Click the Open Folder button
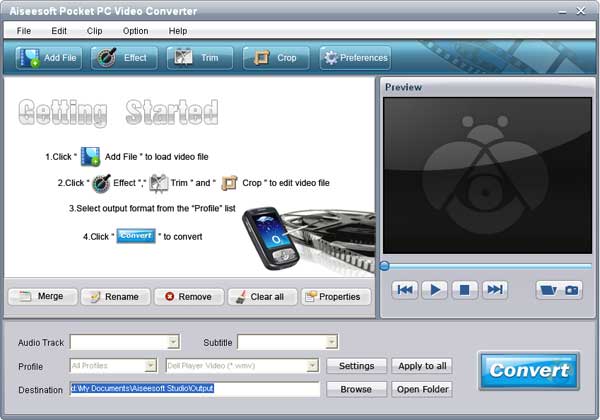Image resolution: width=600 pixels, height=420 pixels. coord(422,389)
